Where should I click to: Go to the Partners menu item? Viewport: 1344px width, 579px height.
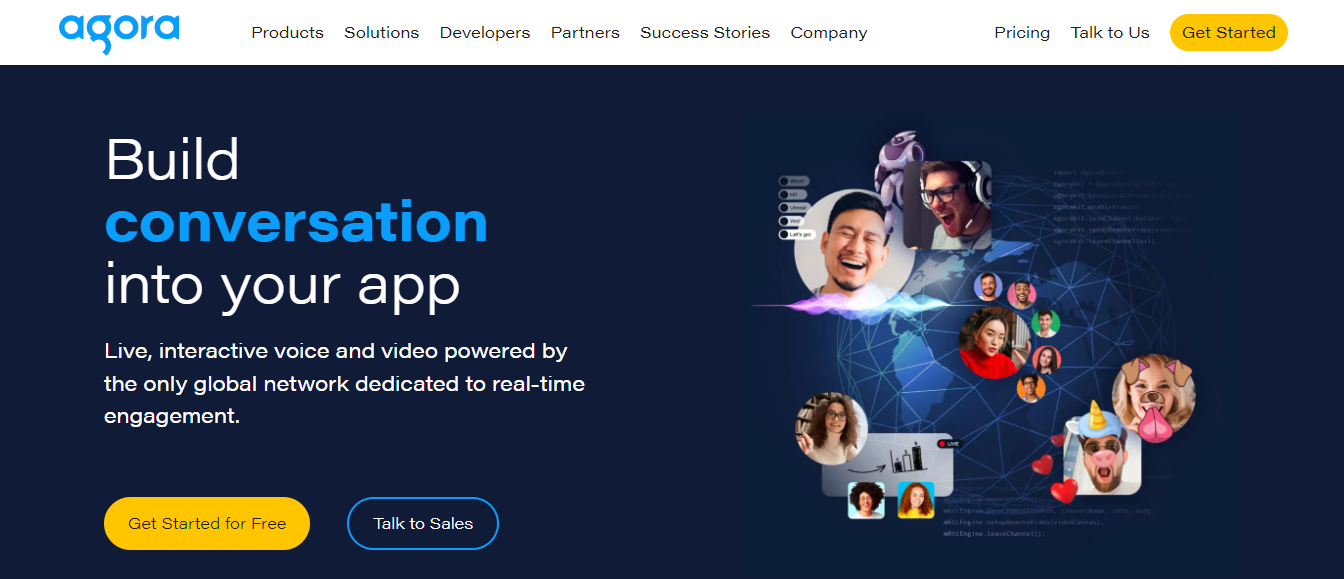click(x=585, y=33)
